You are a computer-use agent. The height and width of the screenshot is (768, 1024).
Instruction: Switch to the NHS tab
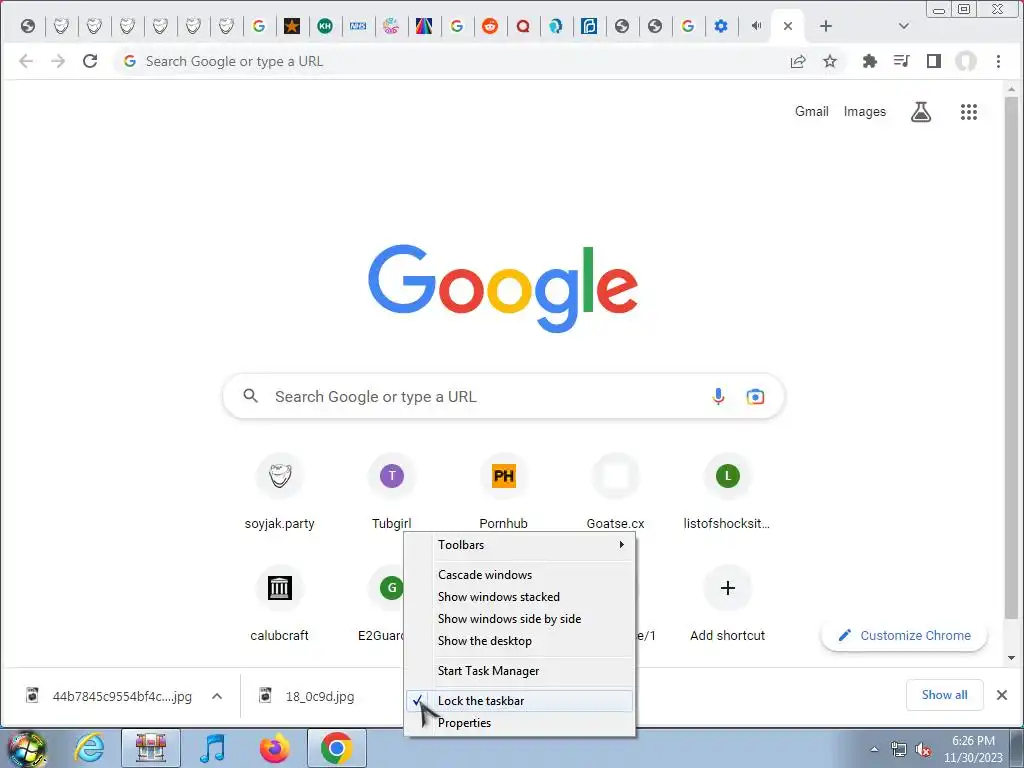(358, 26)
